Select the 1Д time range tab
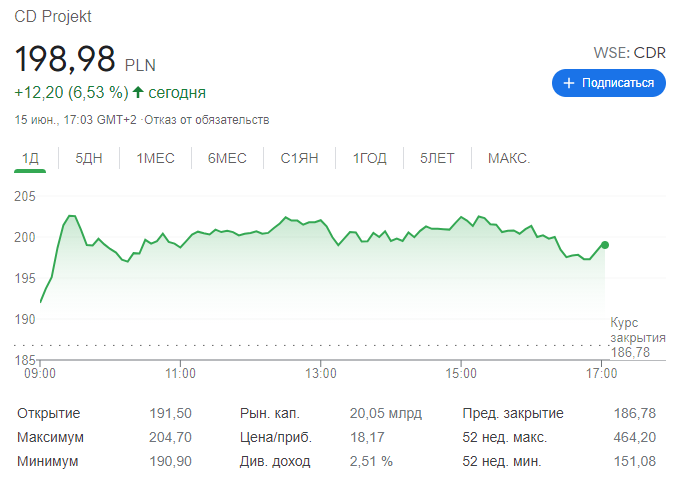 [30, 158]
